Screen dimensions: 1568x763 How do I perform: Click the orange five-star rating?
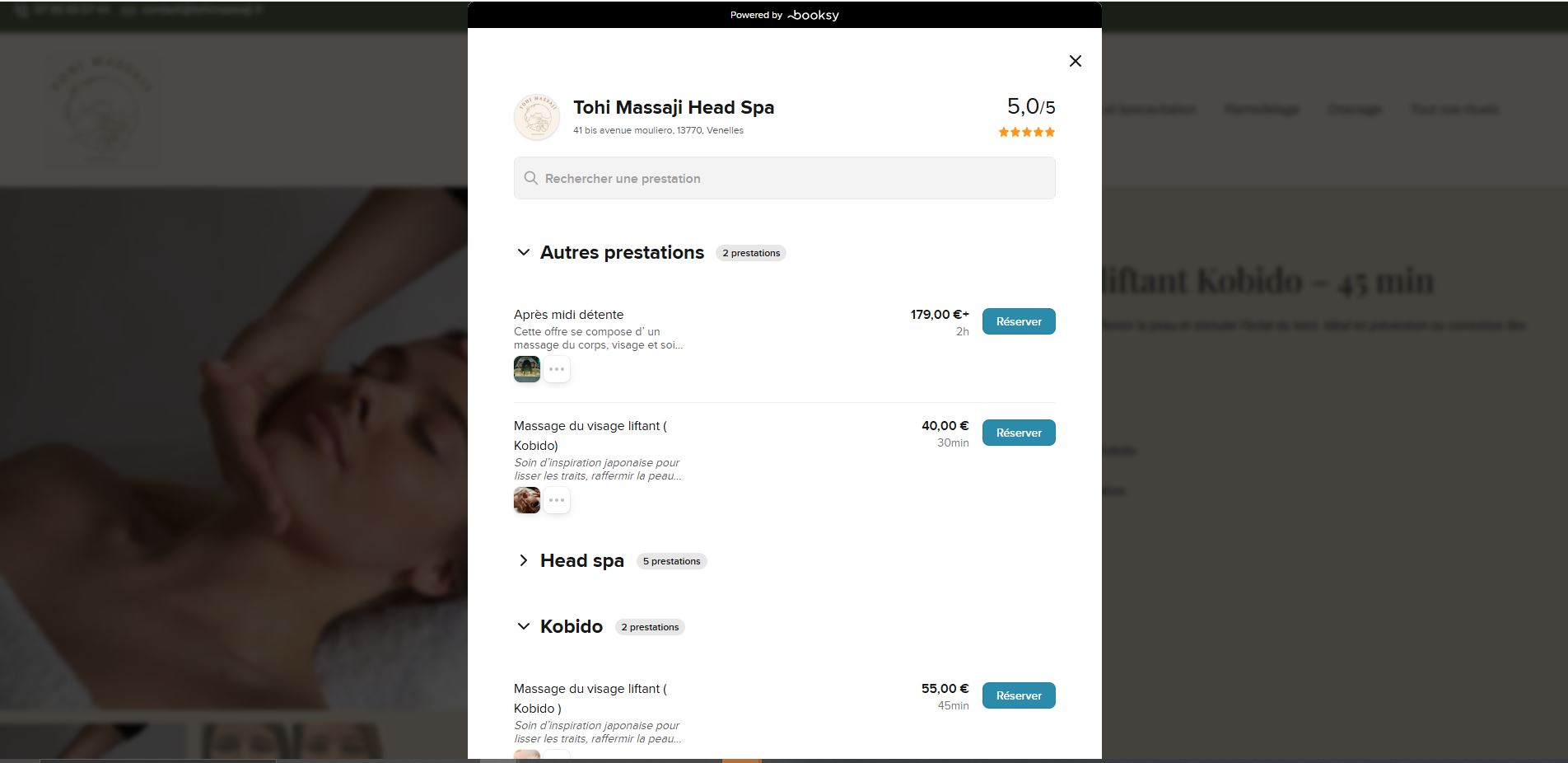coord(1026,132)
